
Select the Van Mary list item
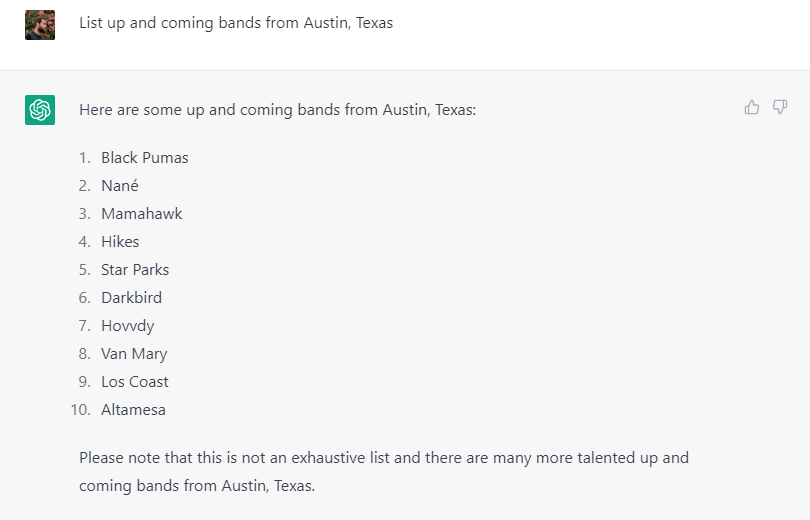click(x=134, y=354)
